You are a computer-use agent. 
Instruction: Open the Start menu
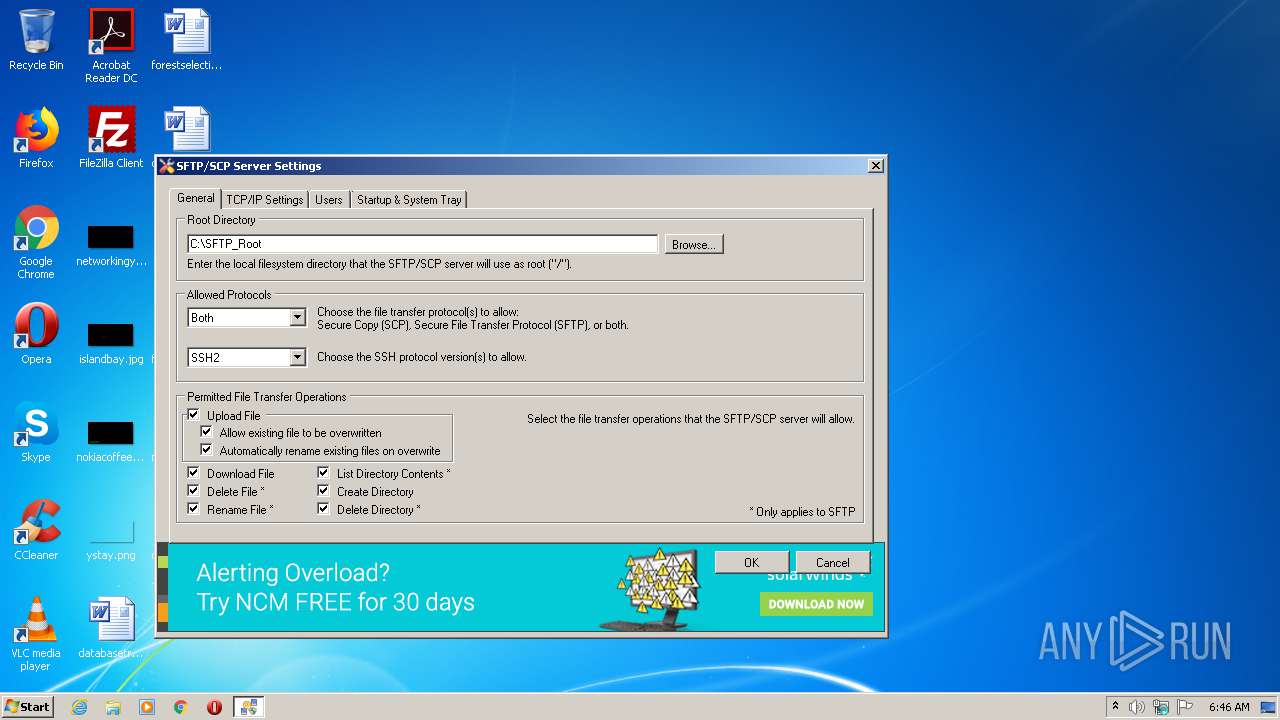click(27, 707)
